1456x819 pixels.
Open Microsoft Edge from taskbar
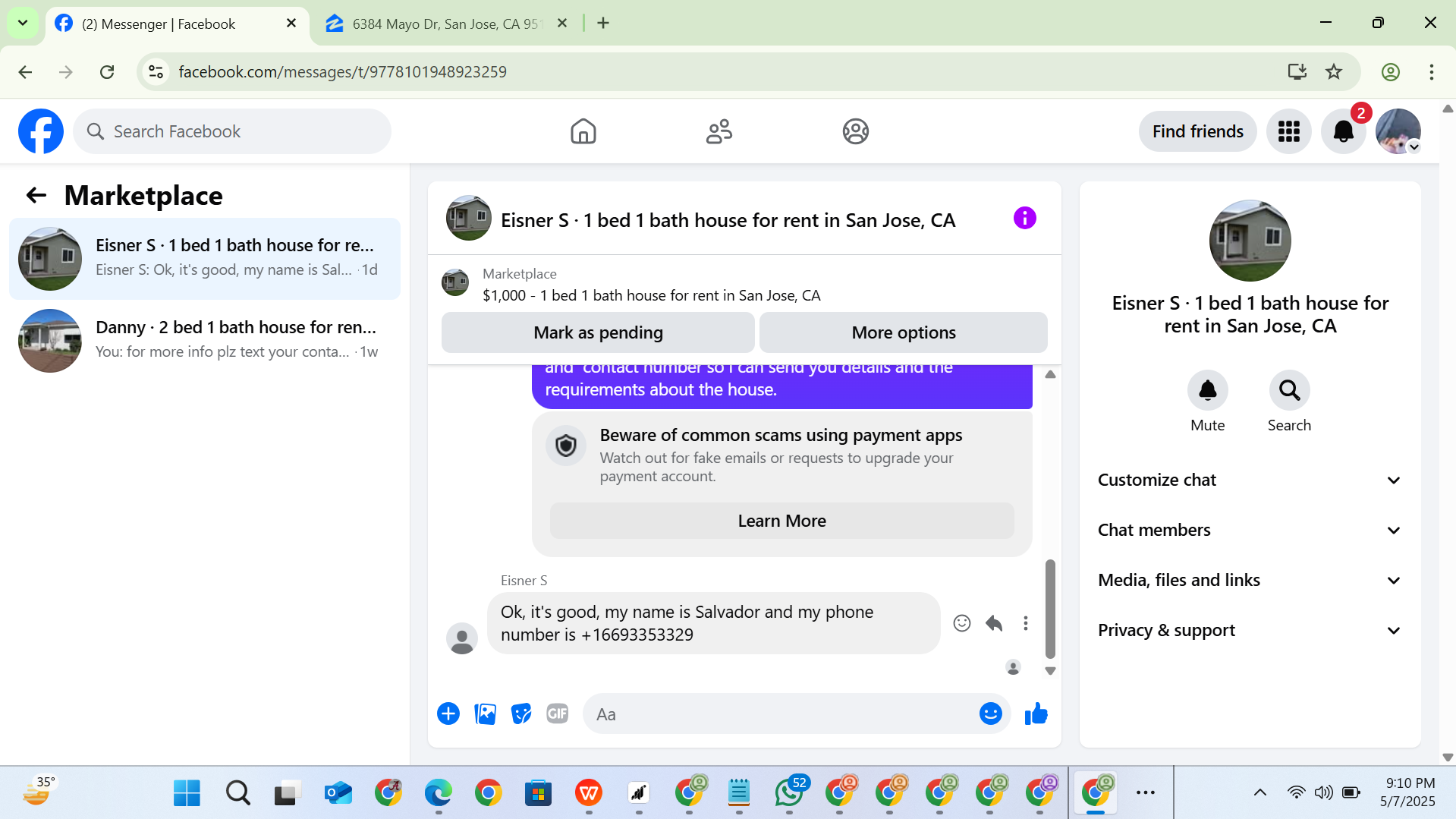[438, 792]
